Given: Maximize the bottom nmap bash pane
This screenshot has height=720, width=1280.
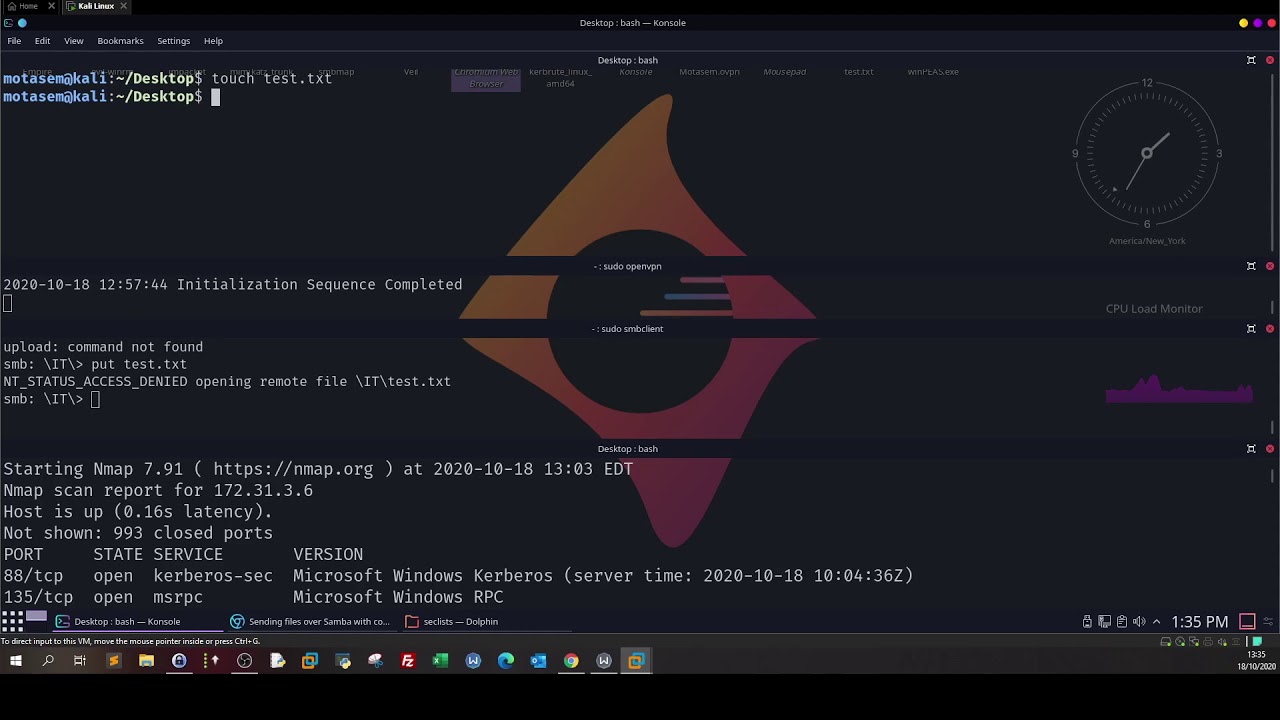Looking at the screenshot, I should tap(1251, 449).
